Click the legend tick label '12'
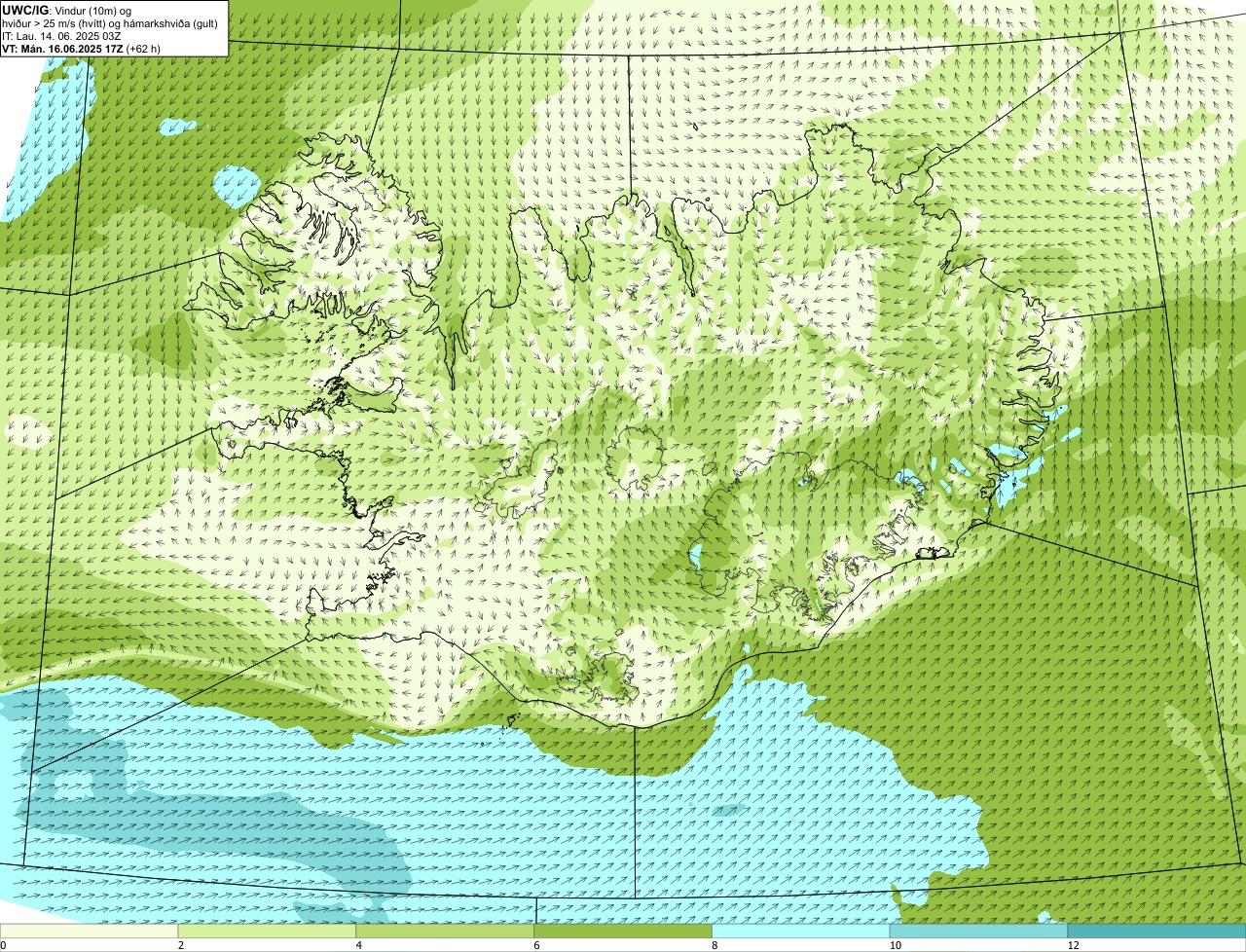1246x952 pixels. (1073, 945)
